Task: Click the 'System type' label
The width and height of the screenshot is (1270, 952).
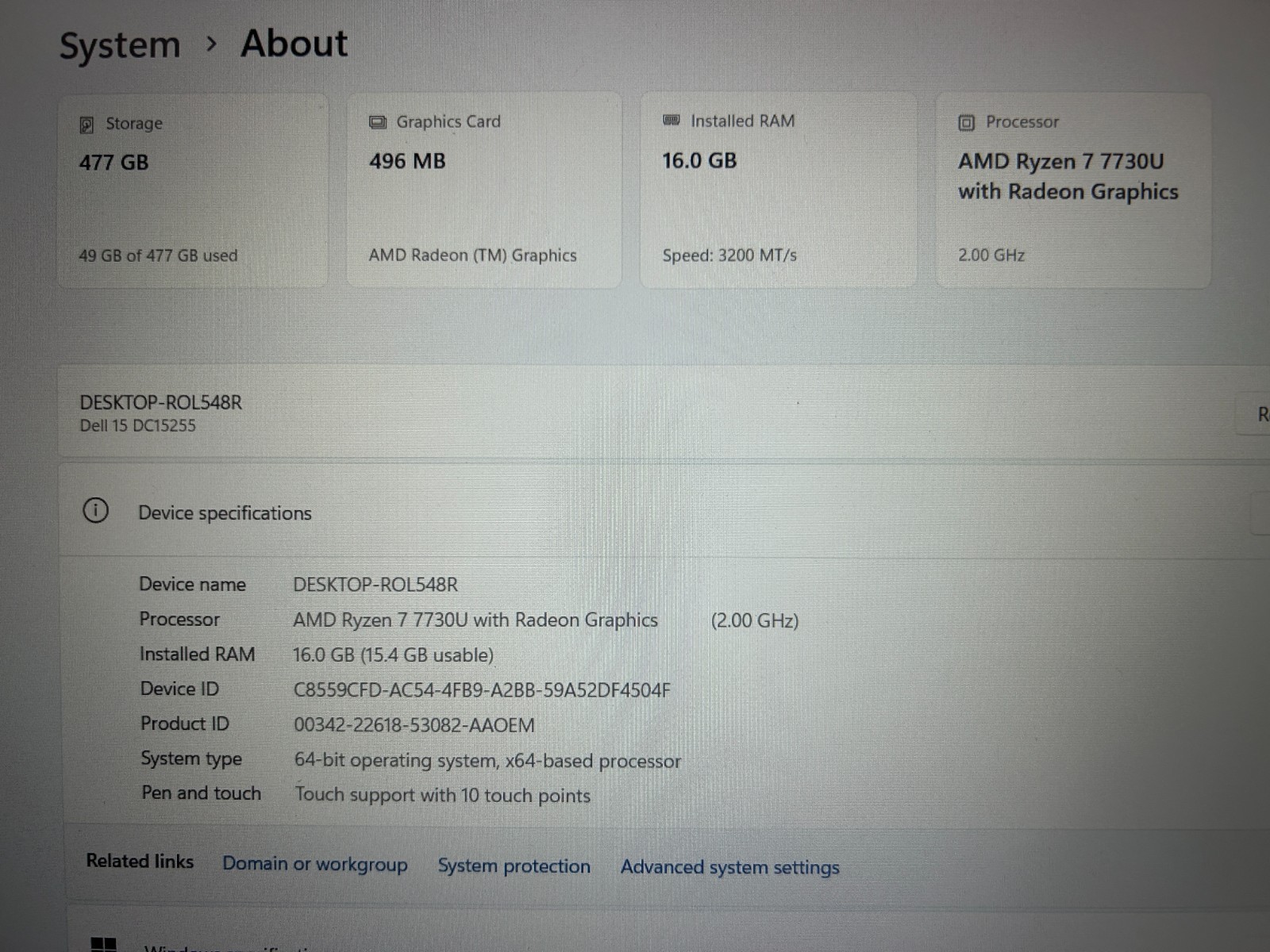Action: point(191,759)
